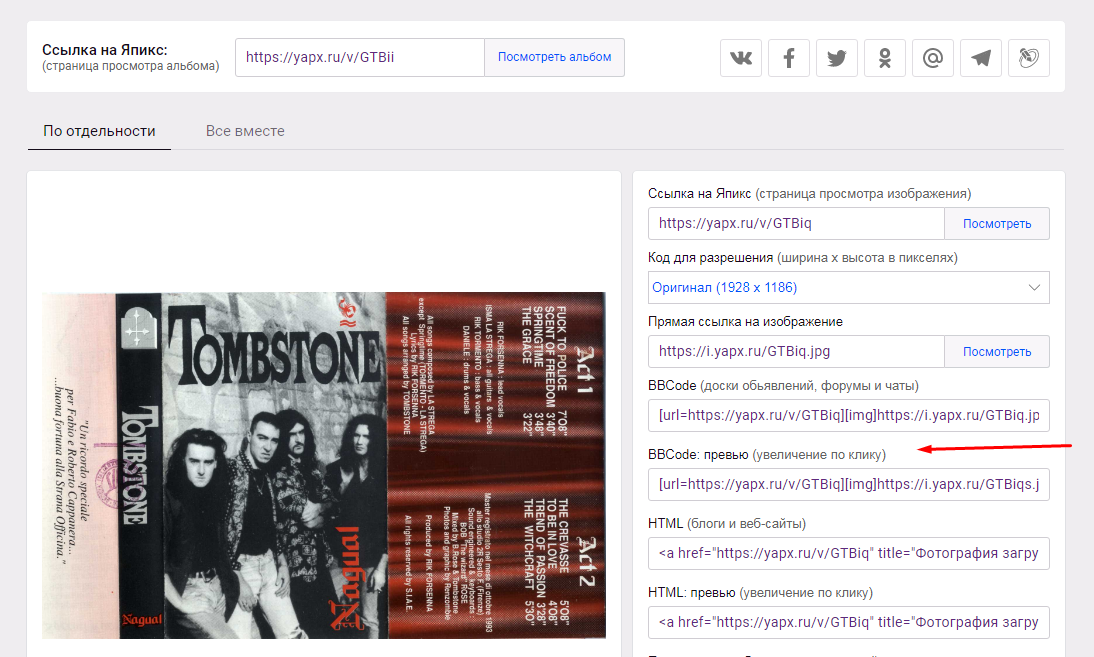Click 'Посмотреть альбом' button
The height and width of the screenshot is (657, 1094).
pos(555,57)
